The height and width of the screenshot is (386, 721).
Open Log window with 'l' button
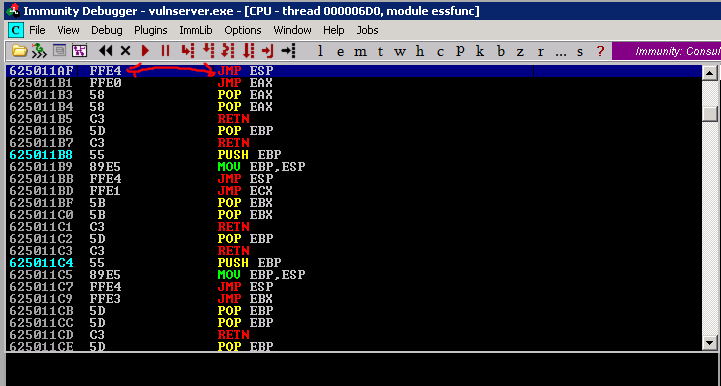(x=320, y=51)
